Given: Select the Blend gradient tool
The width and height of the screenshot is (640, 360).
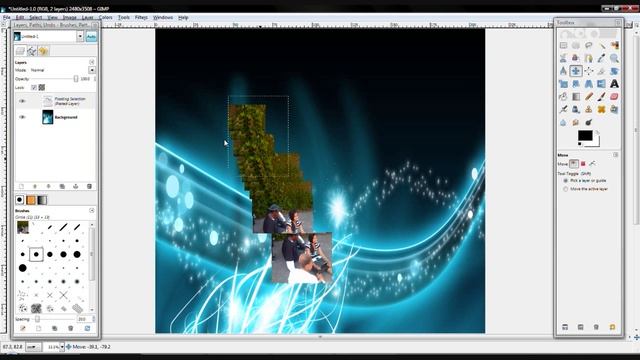Looking at the screenshot, I should point(576,97).
